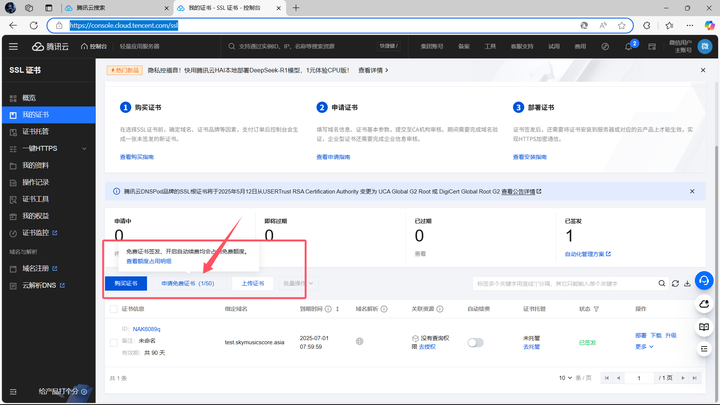The height and width of the screenshot is (405, 720).
Task: Click 申请免费证书 (1/50) button
Action: [x=188, y=283]
